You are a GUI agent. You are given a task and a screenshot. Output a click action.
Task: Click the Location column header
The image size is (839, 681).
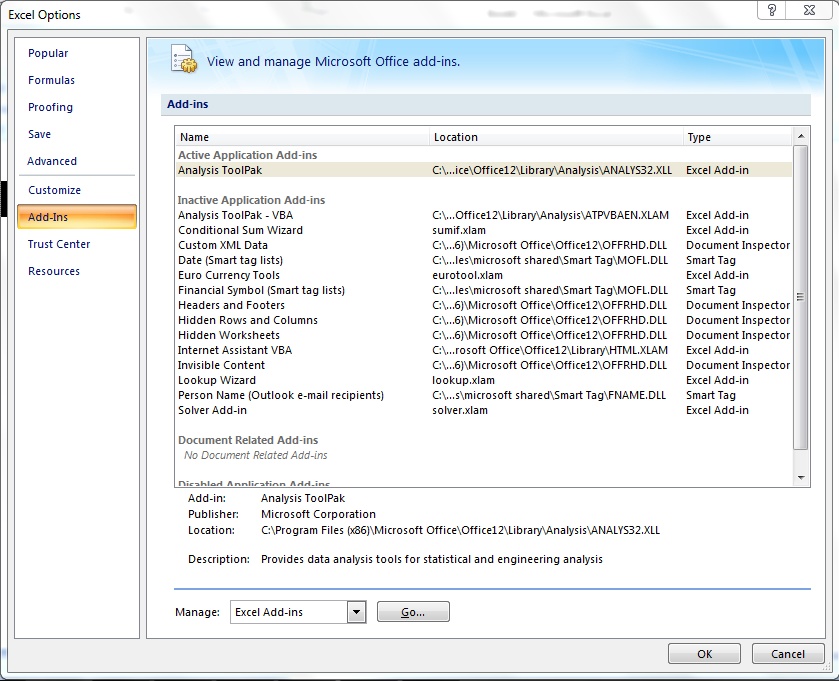pos(556,137)
